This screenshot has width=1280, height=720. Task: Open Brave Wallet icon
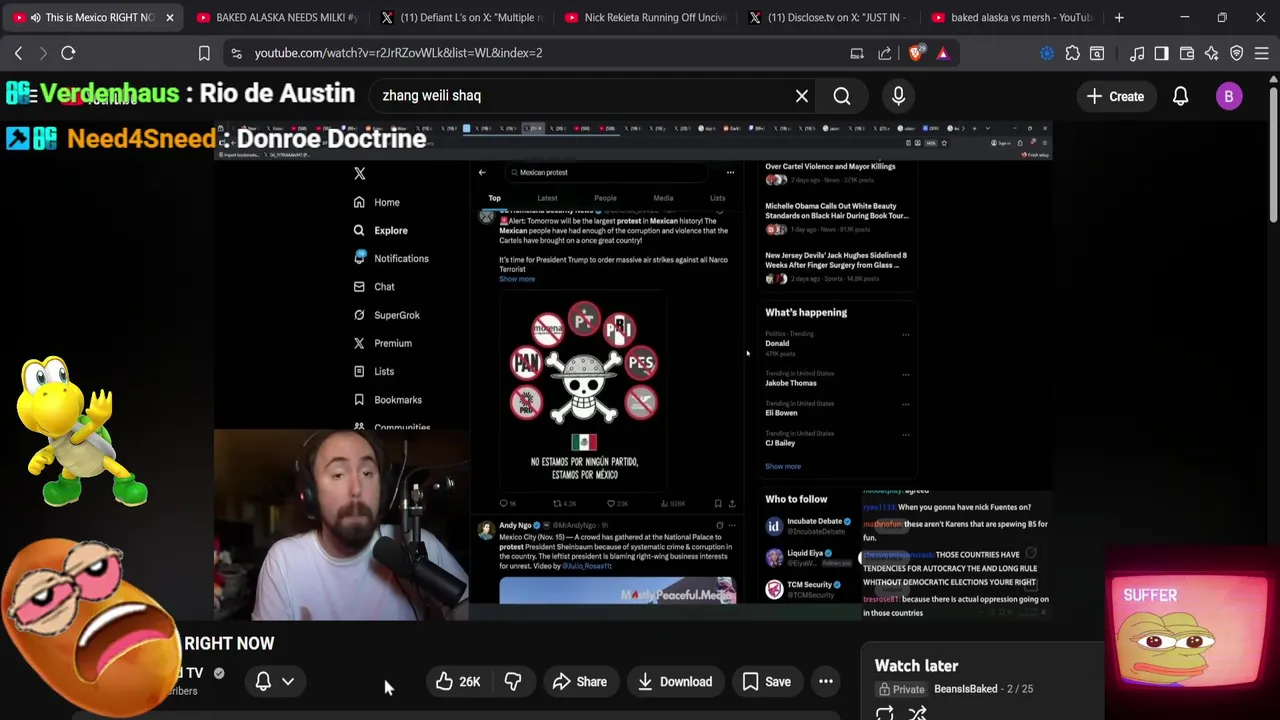point(1187,53)
